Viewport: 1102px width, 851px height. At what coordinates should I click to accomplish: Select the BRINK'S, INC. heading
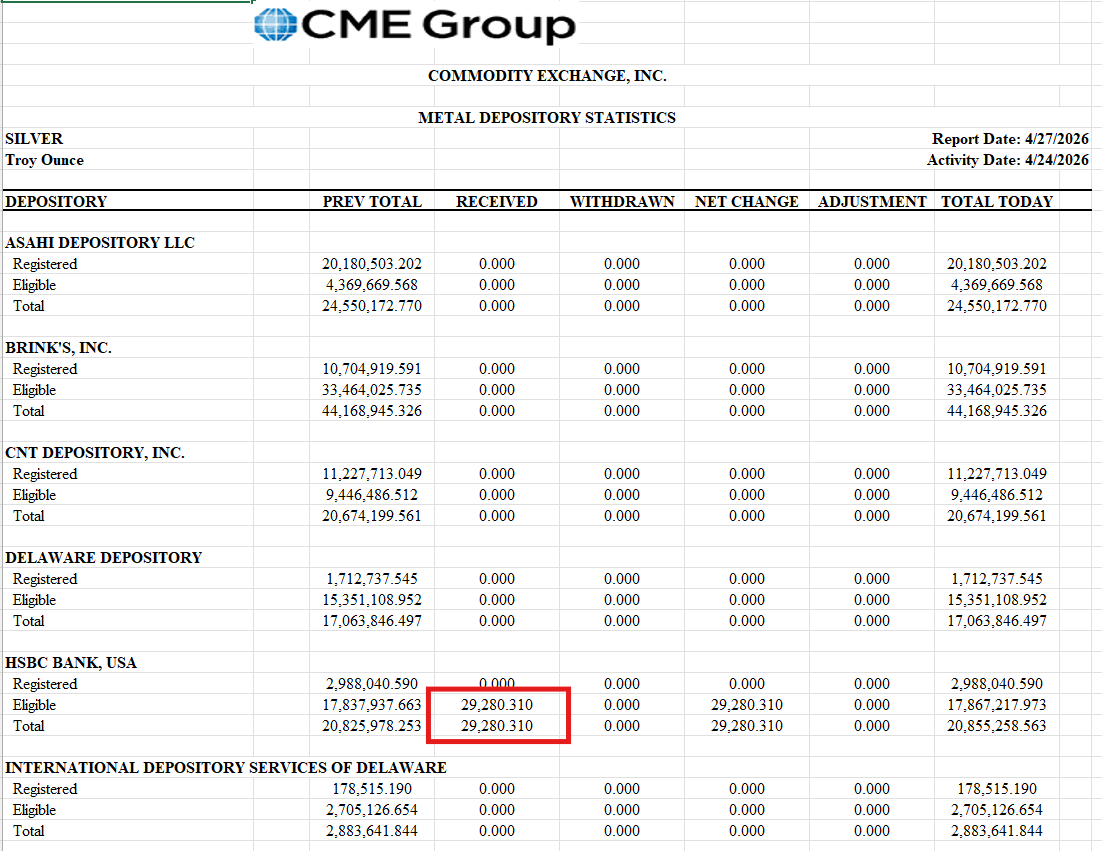point(58,348)
